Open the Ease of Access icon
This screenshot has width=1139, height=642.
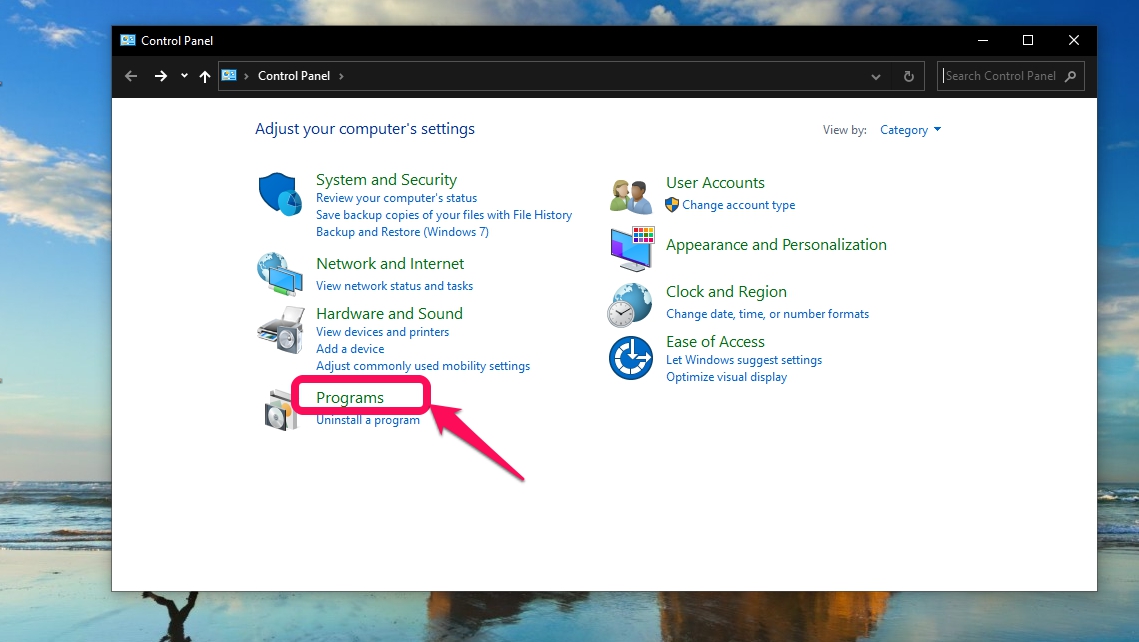point(631,358)
